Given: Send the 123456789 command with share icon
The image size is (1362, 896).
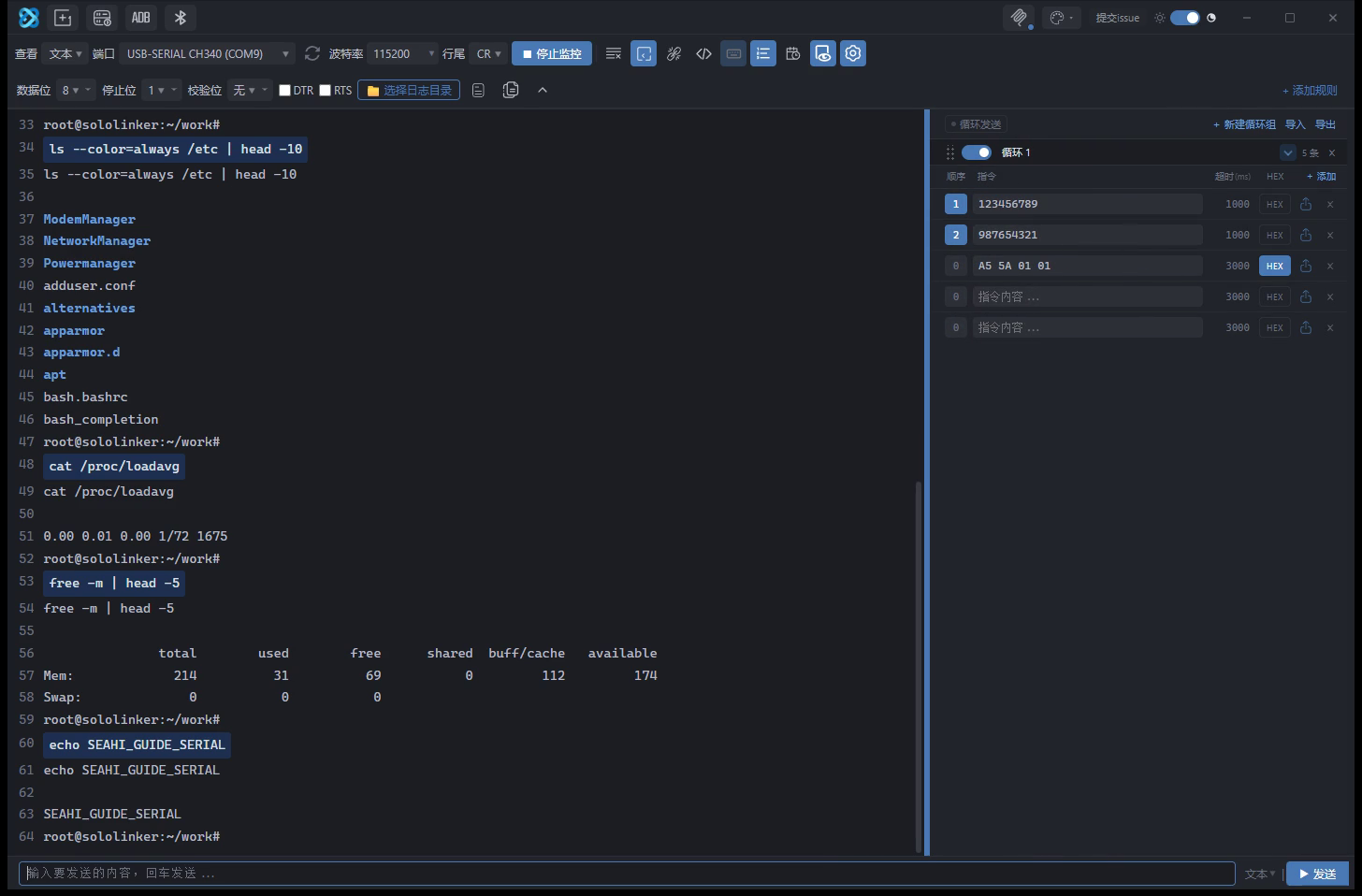Looking at the screenshot, I should click(1306, 204).
